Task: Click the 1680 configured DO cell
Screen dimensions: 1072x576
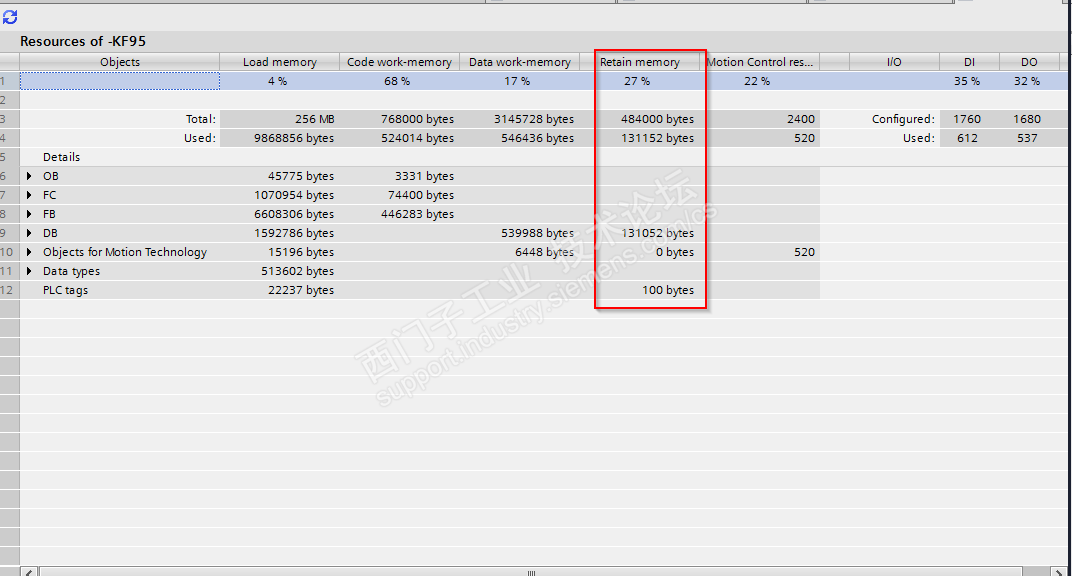Action: point(1030,119)
